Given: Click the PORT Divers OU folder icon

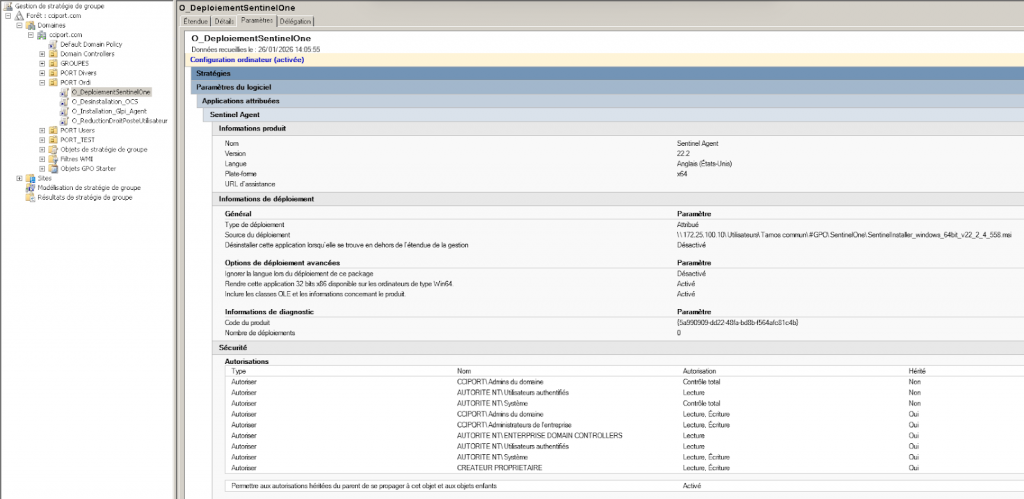Looking at the screenshot, I should 53,73.
